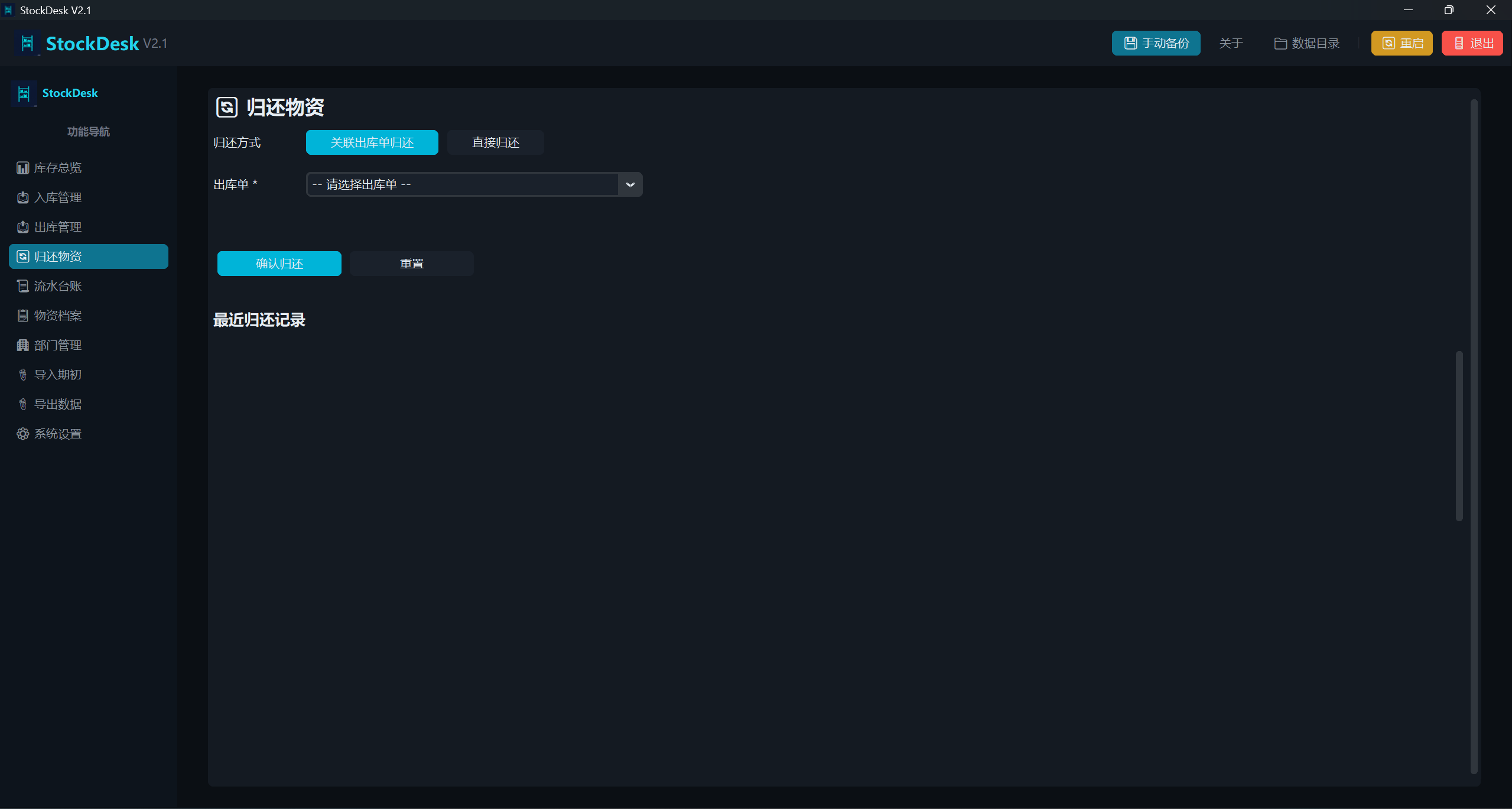This screenshot has width=1512, height=809.
Task: Open 系统设置 settings page
Action: click(89, 434)
